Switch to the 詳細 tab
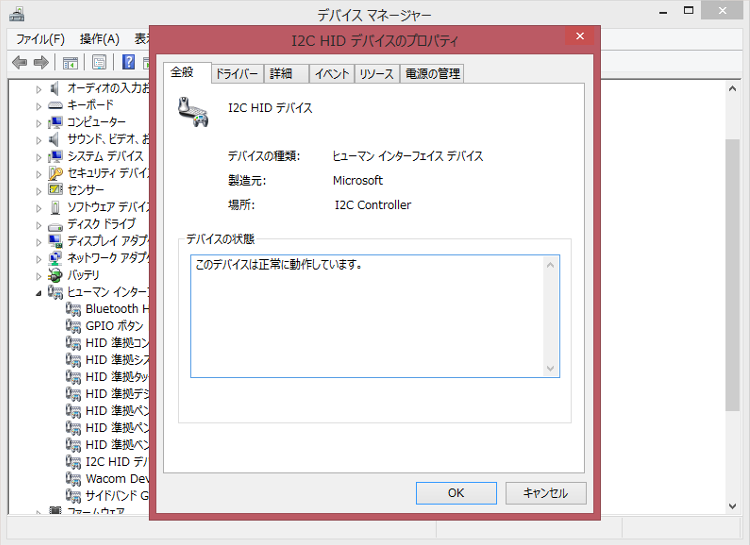Viewport: 750px width, 545px height. click(x=286, y=74)
